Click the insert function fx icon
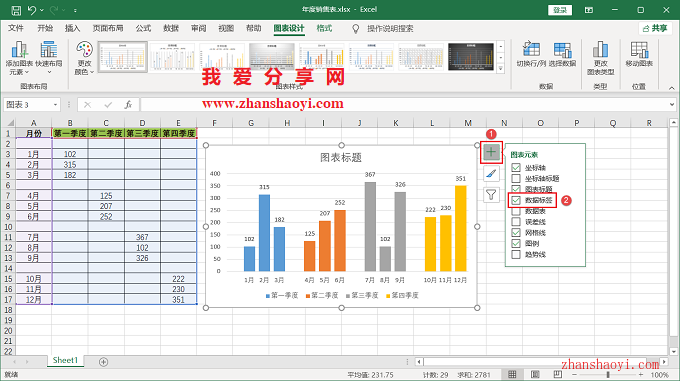 tap(128, 104)
